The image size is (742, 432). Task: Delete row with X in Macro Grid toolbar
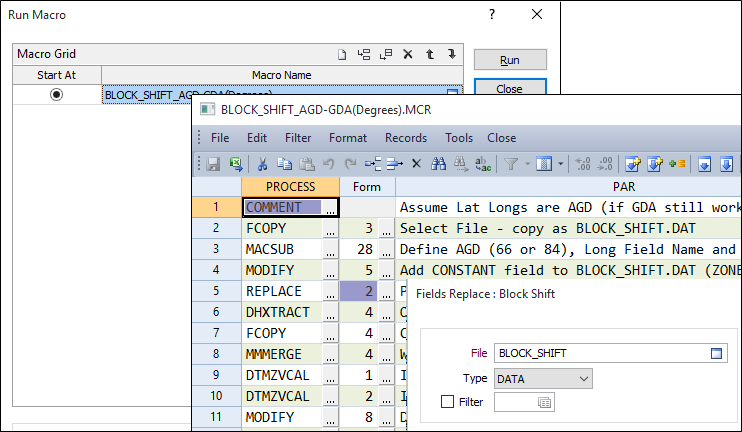tap(408, 54)
